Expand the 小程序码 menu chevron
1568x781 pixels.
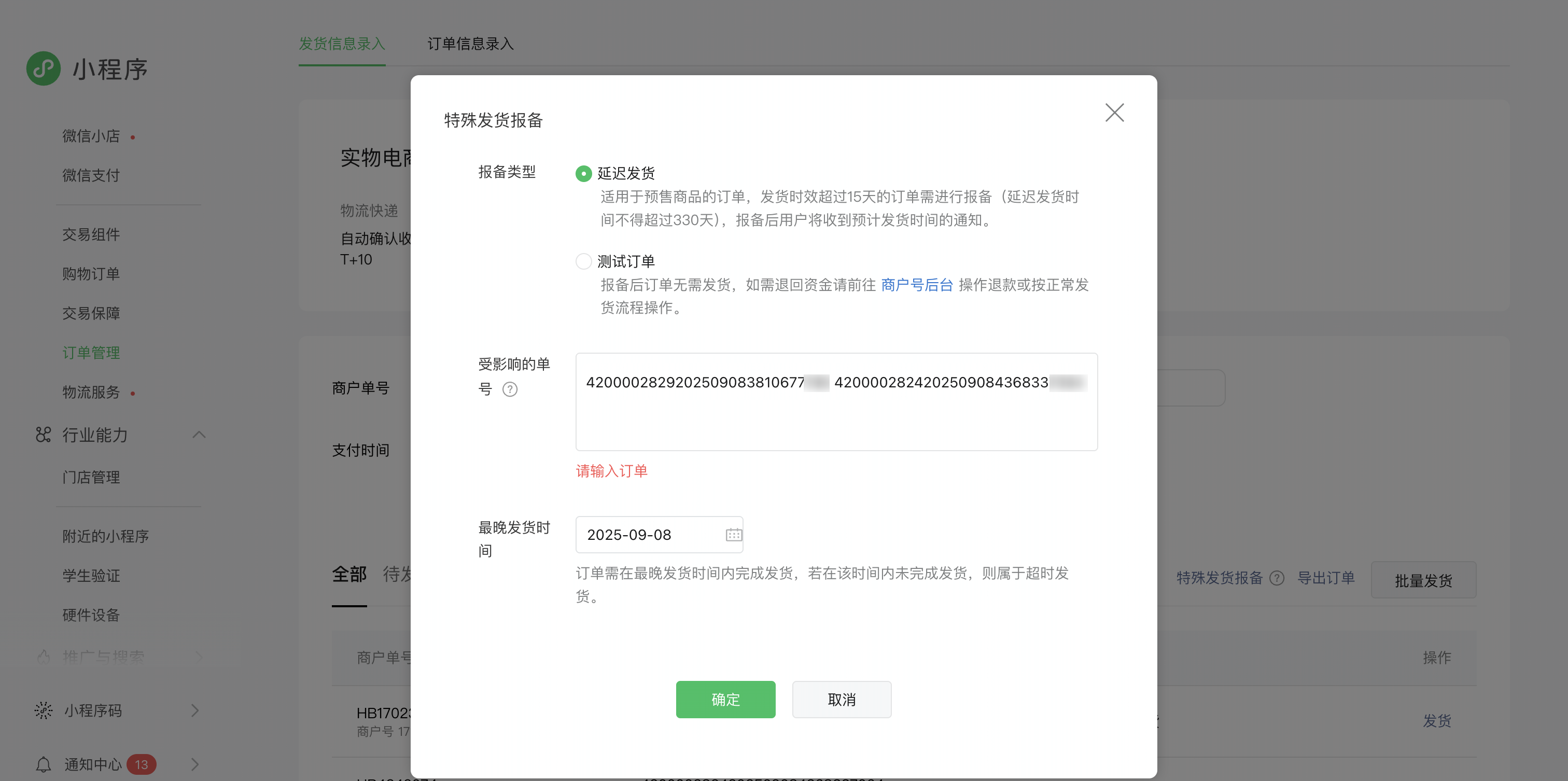195,710
